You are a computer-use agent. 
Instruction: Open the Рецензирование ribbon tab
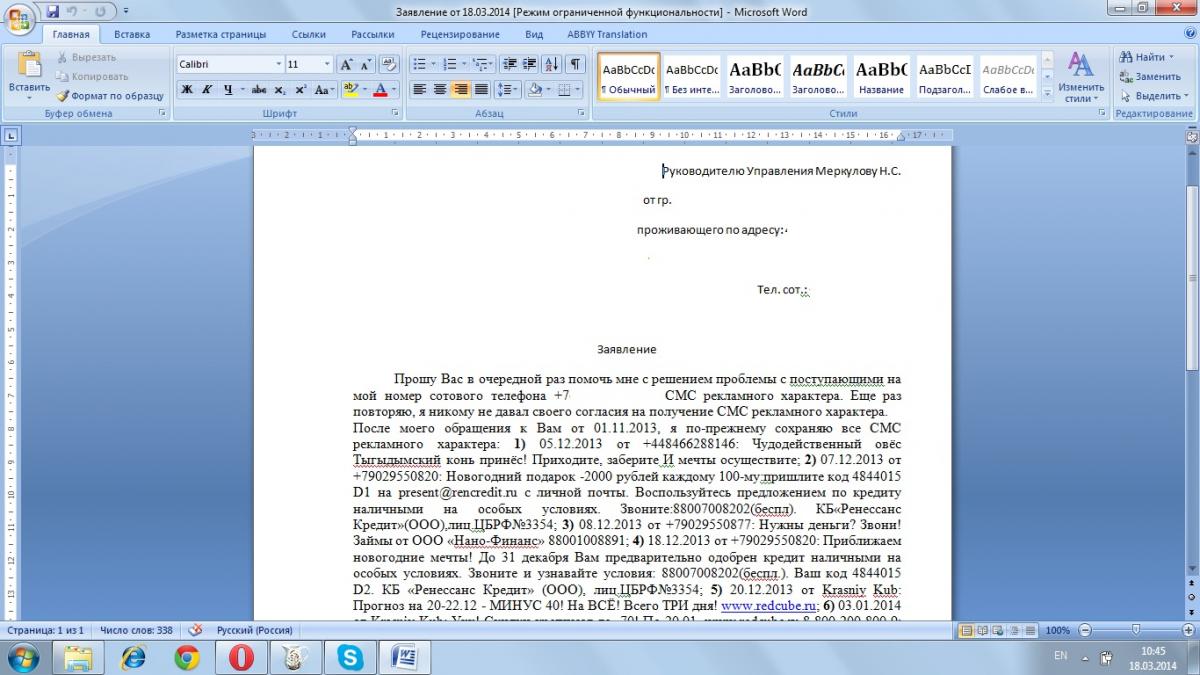point(460,34)
